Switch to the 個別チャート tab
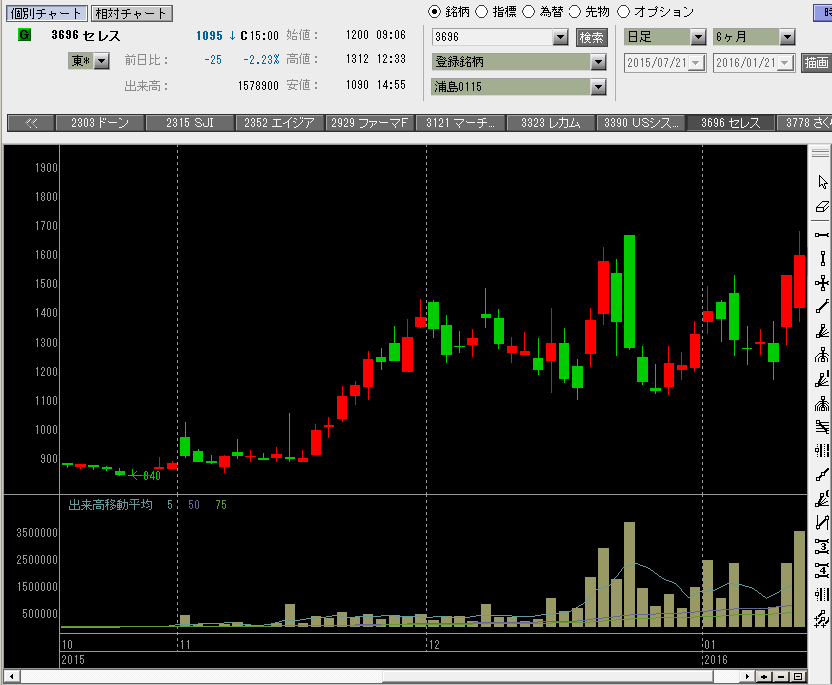Image resolution: width=832 pixels, height=685 pixels. (x=46, y=13)
